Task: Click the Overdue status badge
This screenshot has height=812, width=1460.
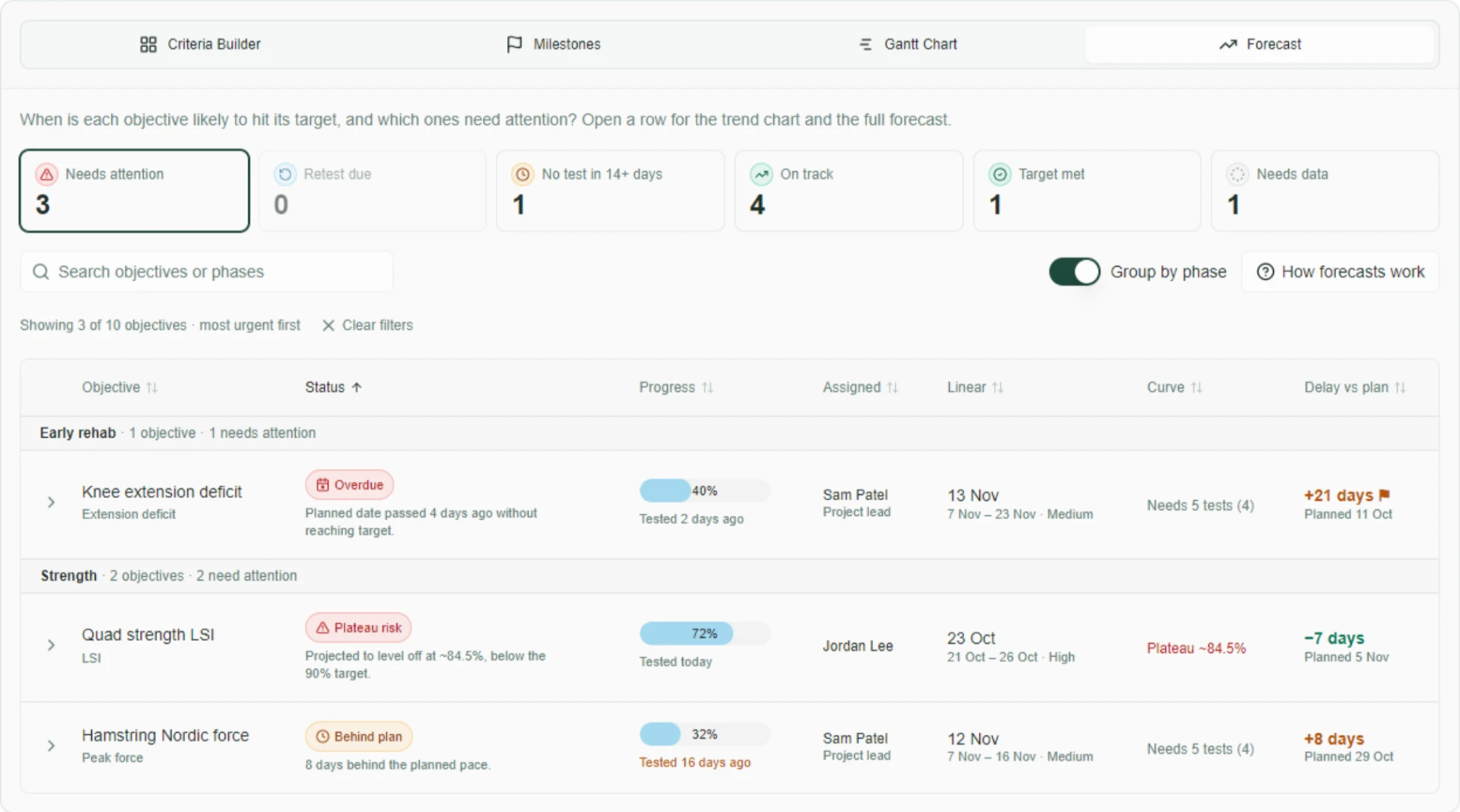Action: pyautogui.click(x=350, y=485)
